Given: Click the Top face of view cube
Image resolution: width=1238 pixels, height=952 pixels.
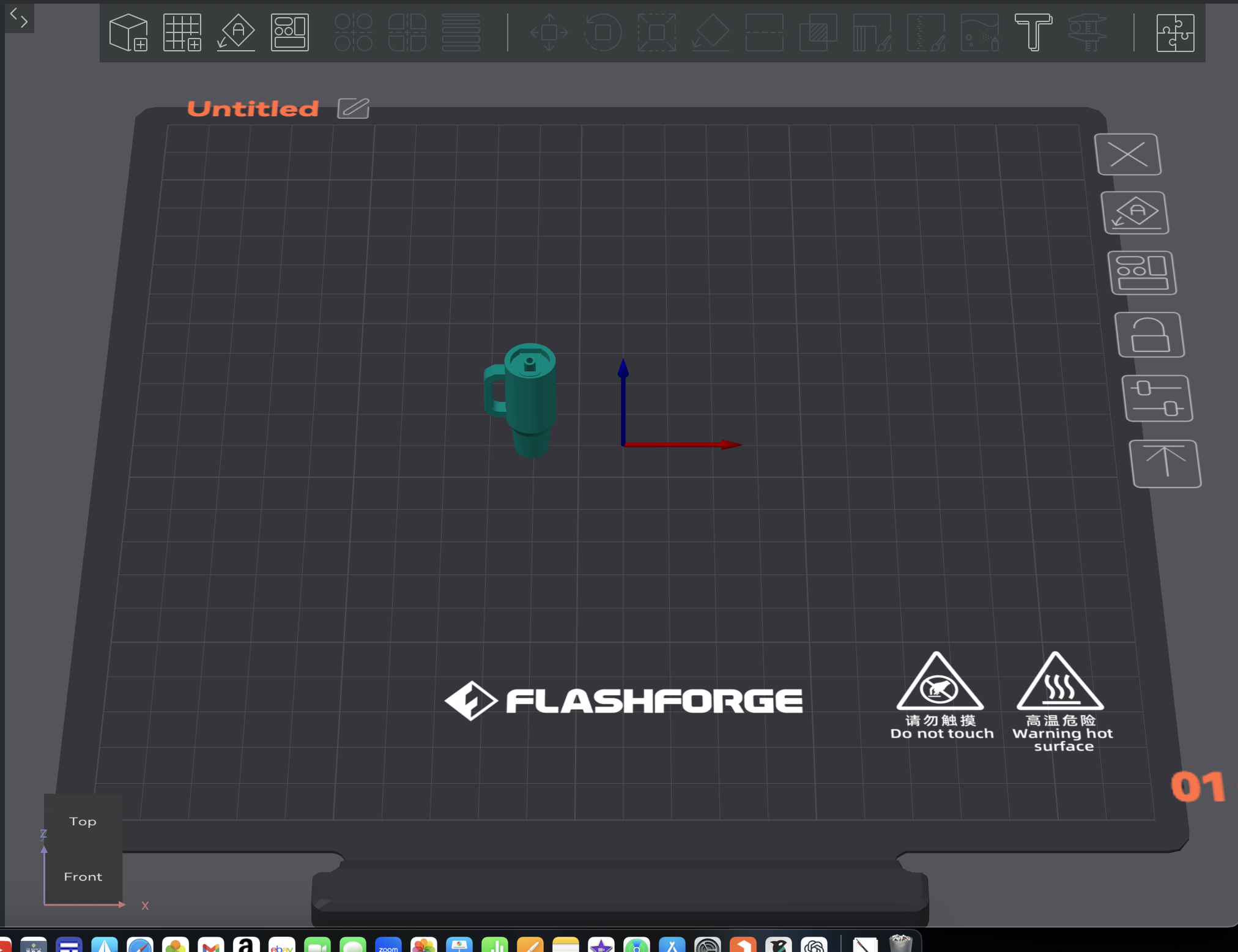Looking at the screenshot, I should click(x=83, y=822).
